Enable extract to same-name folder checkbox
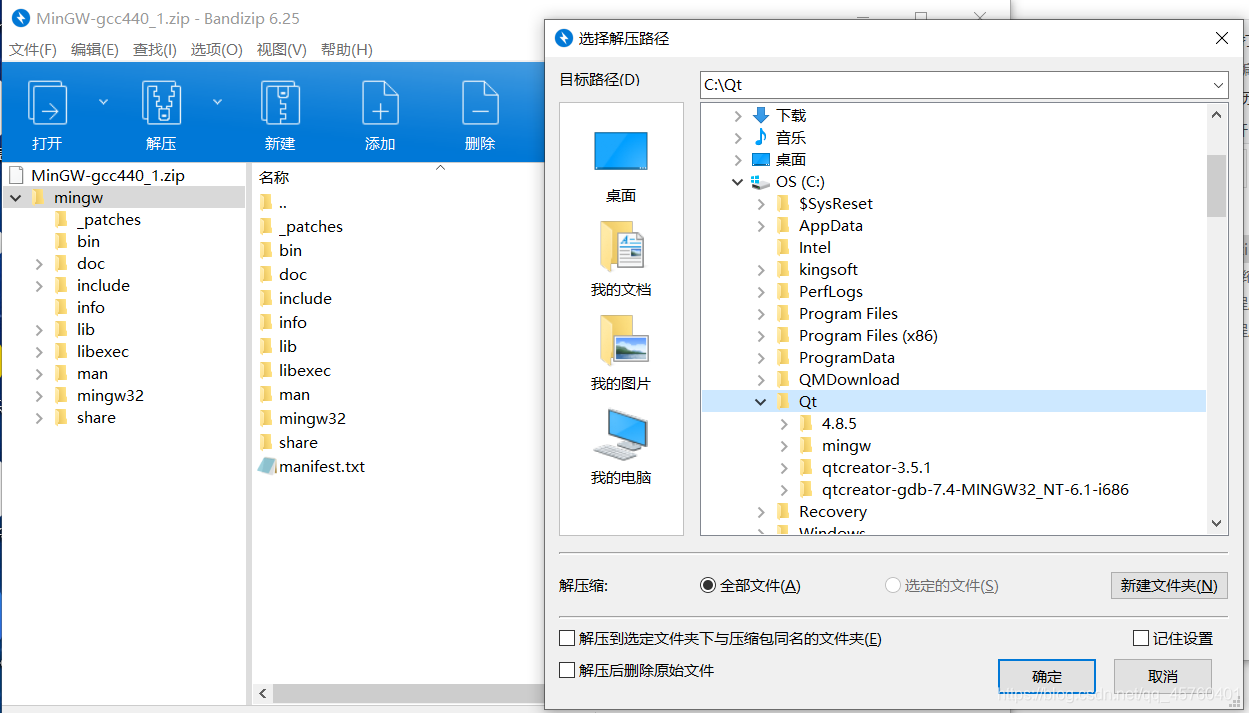The width and height of the screenshot is (1249, 713). coord(567,639)
